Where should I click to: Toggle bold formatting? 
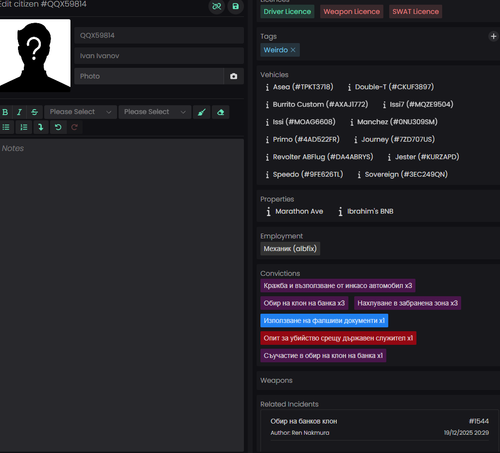[5, 112]
